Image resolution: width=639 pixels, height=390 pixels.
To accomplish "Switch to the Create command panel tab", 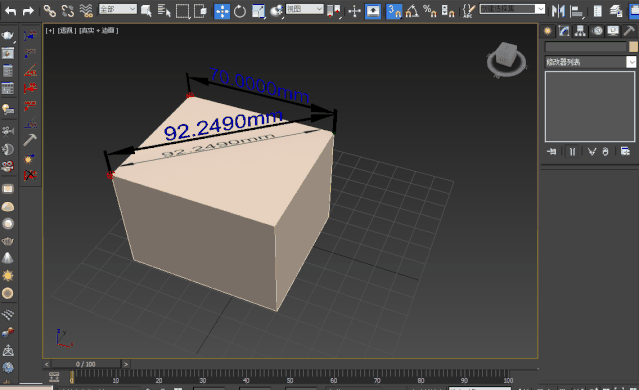I will pyautogui.click(x=548, y=31).
